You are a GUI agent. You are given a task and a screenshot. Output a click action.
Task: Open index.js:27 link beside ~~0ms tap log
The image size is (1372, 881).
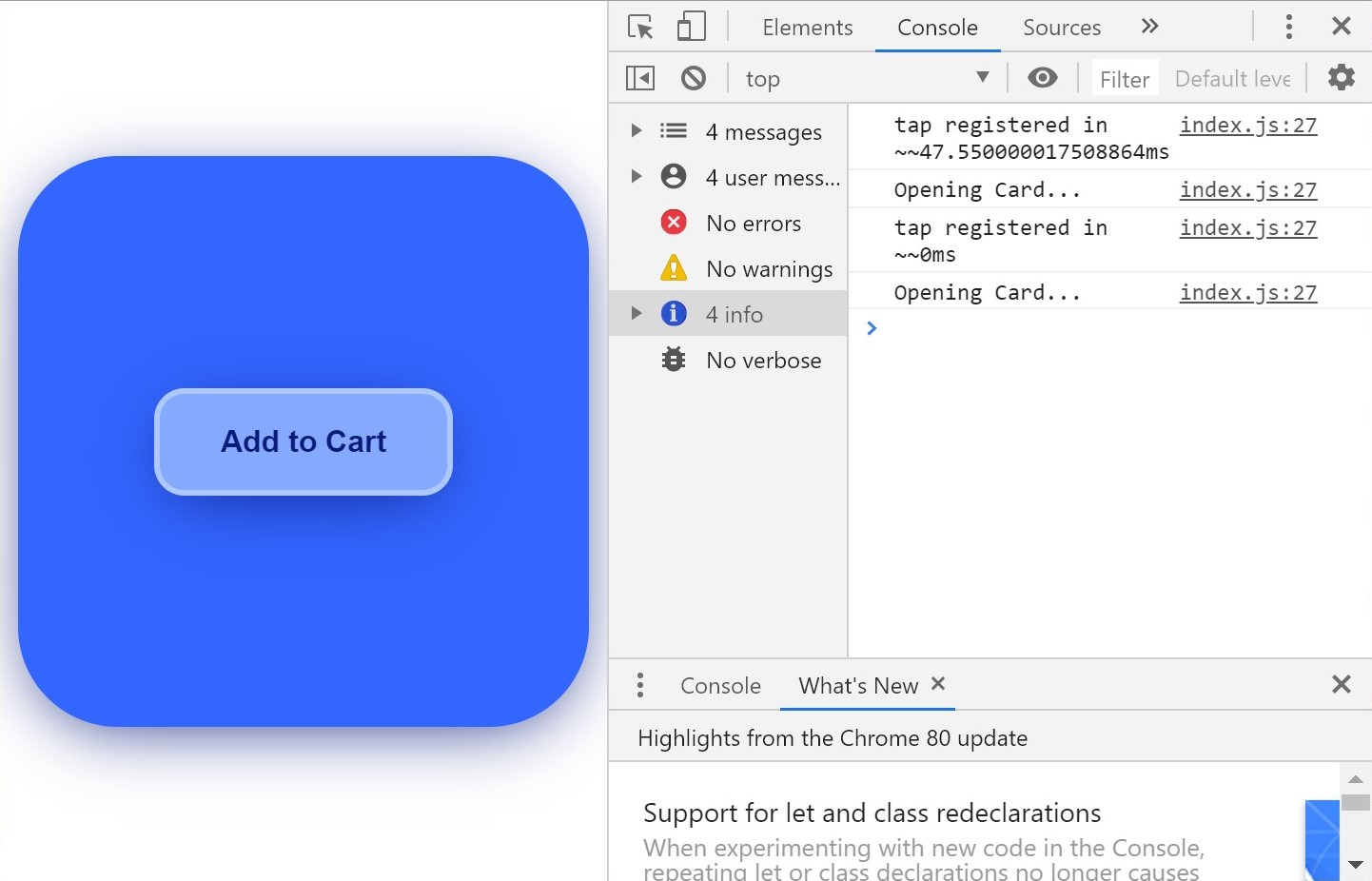1248,227
